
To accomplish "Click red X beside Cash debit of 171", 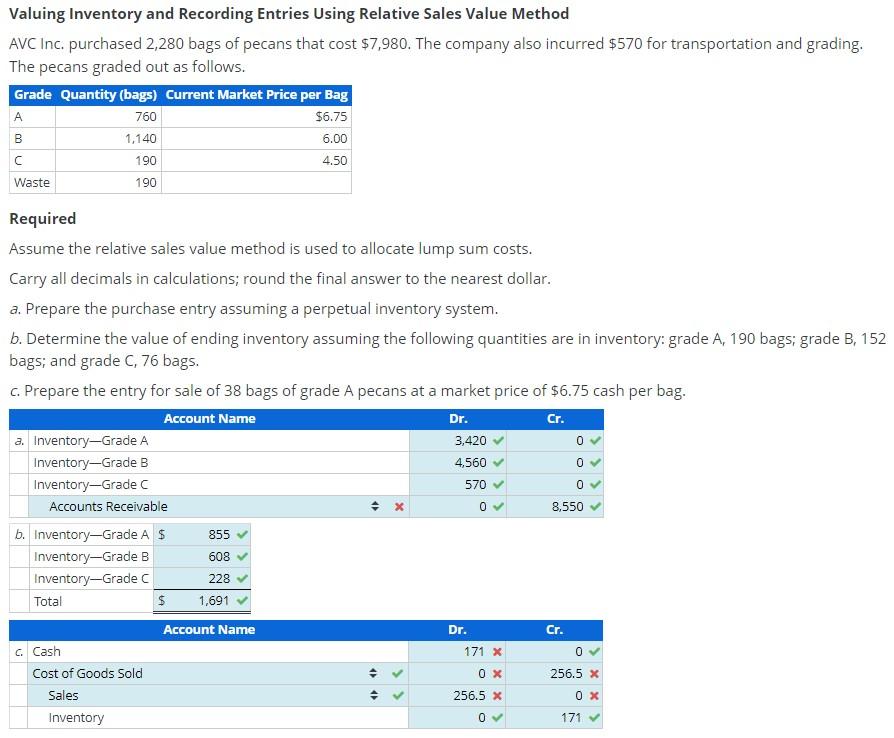I will (x=497, y=650).
